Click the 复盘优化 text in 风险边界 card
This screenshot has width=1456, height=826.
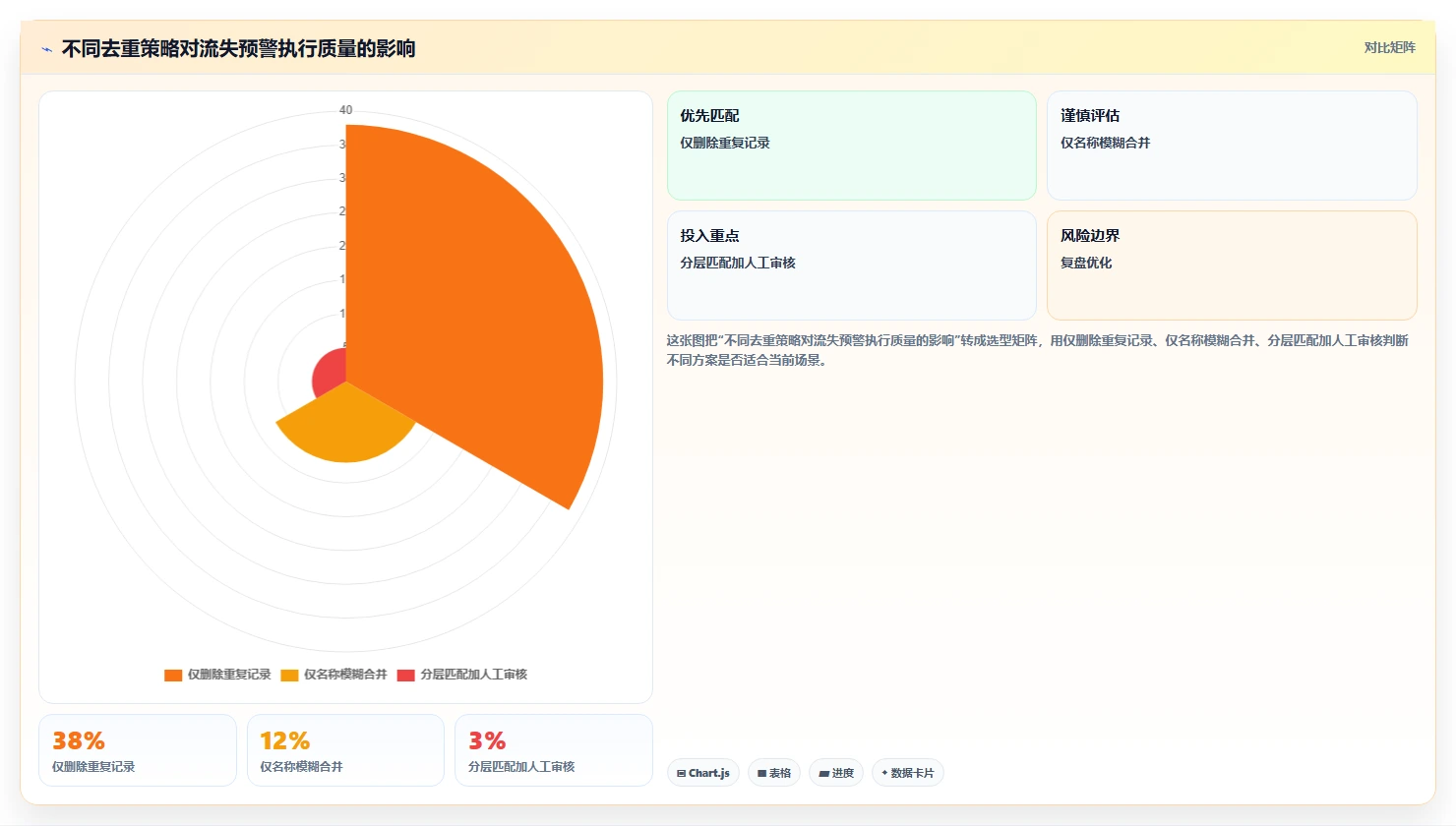point(1086,263)
